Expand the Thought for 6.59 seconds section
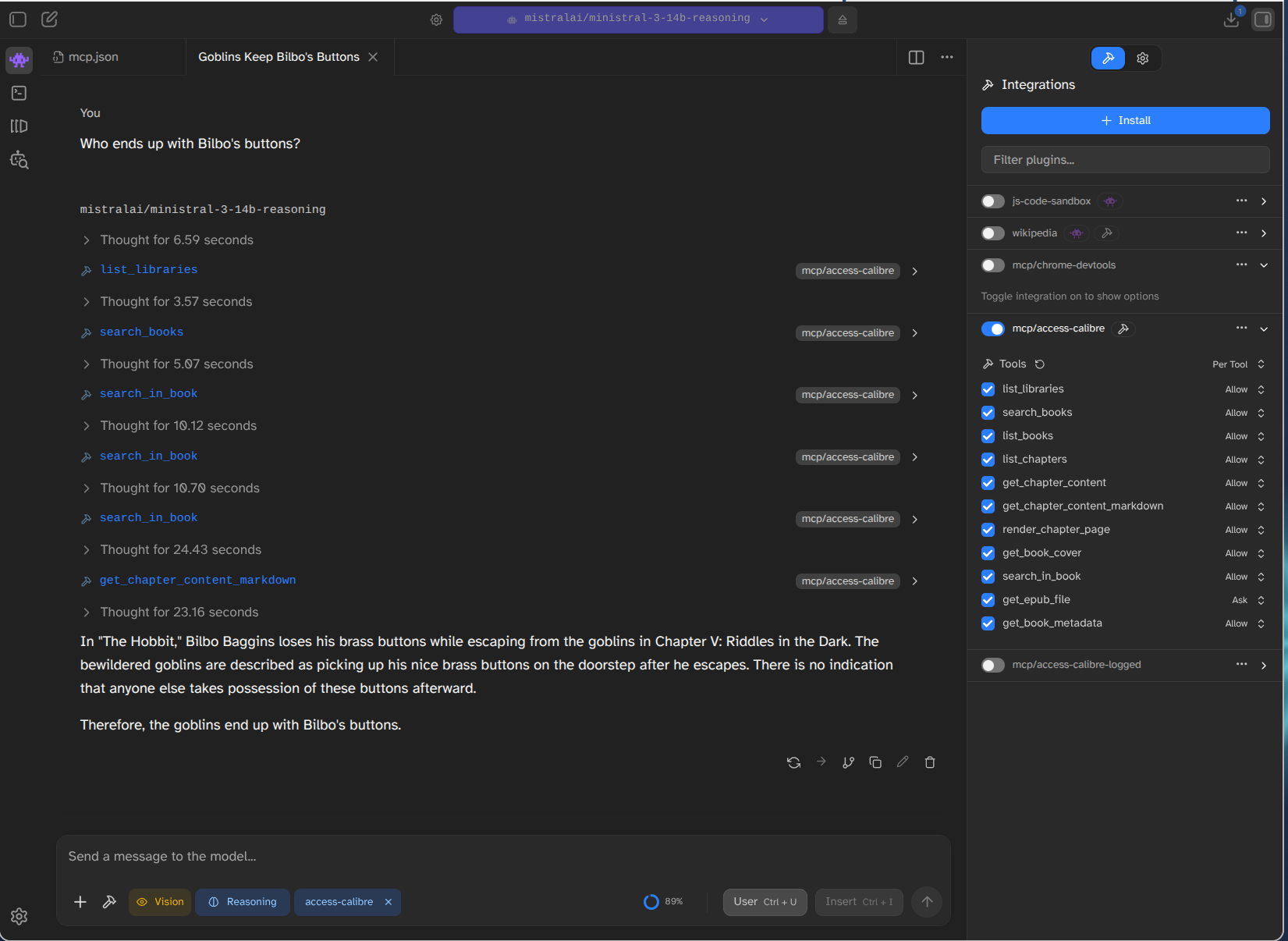 [x=167, y=240]
